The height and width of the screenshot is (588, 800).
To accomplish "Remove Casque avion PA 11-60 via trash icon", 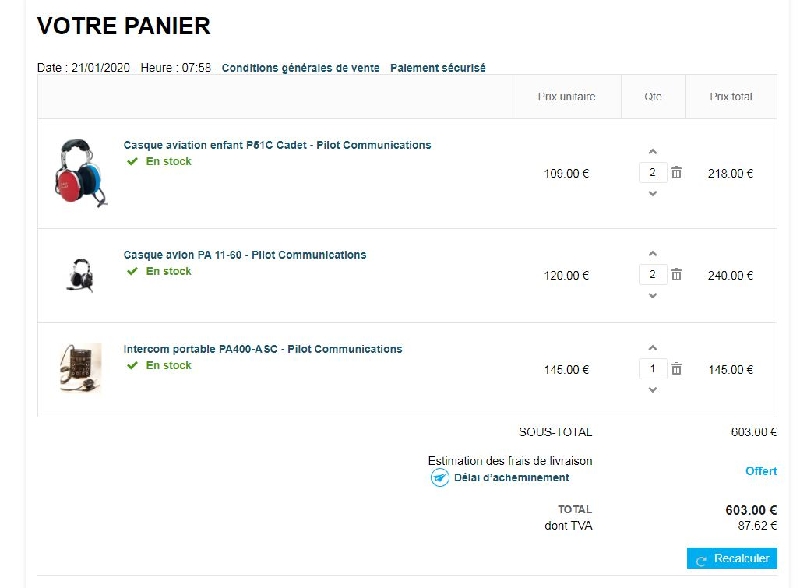I will (676, 275).
